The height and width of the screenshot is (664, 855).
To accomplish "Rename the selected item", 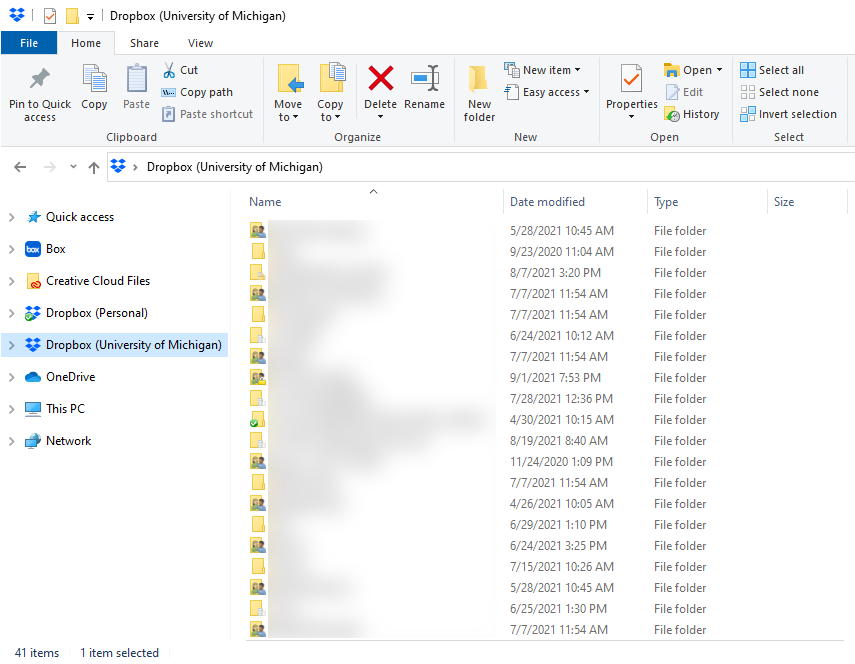I will pyautogui.click(x=425, y=87).
